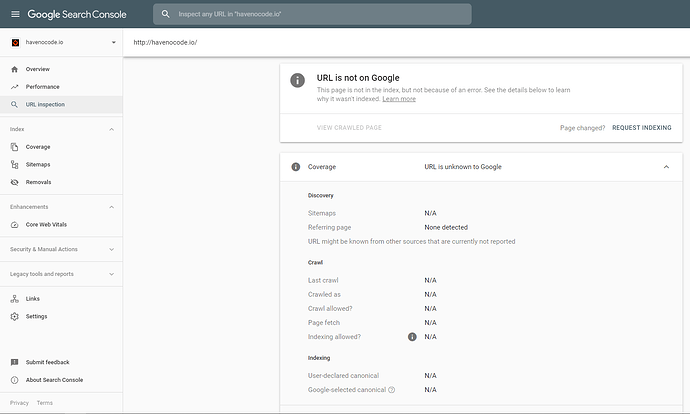Open the Coverage report in sidebar
The image size is (690, 414).
tap(38, 147)
